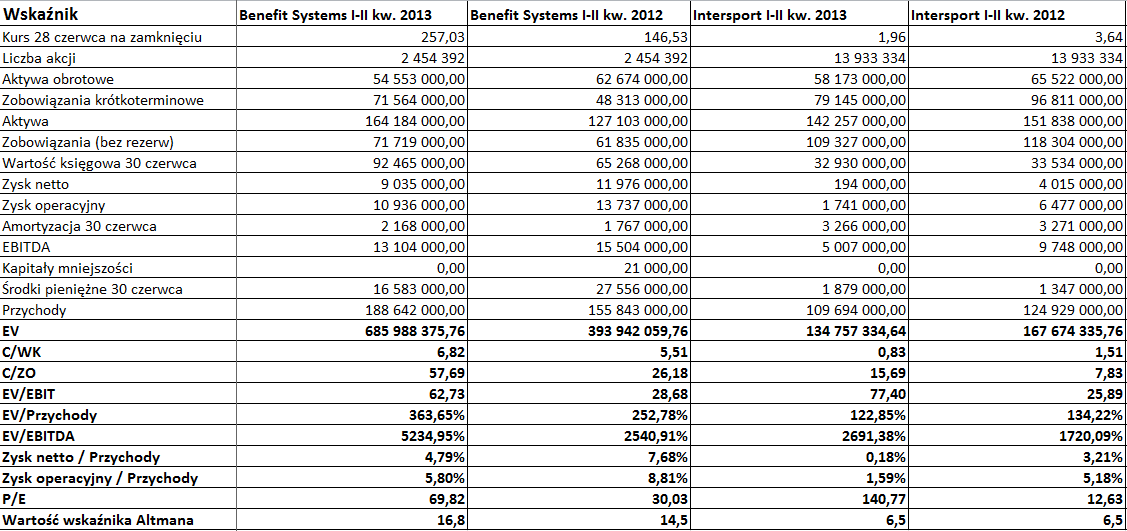
Task: Select the cell 363,65%
Action: pyautogui.click(x=351, y=415)
